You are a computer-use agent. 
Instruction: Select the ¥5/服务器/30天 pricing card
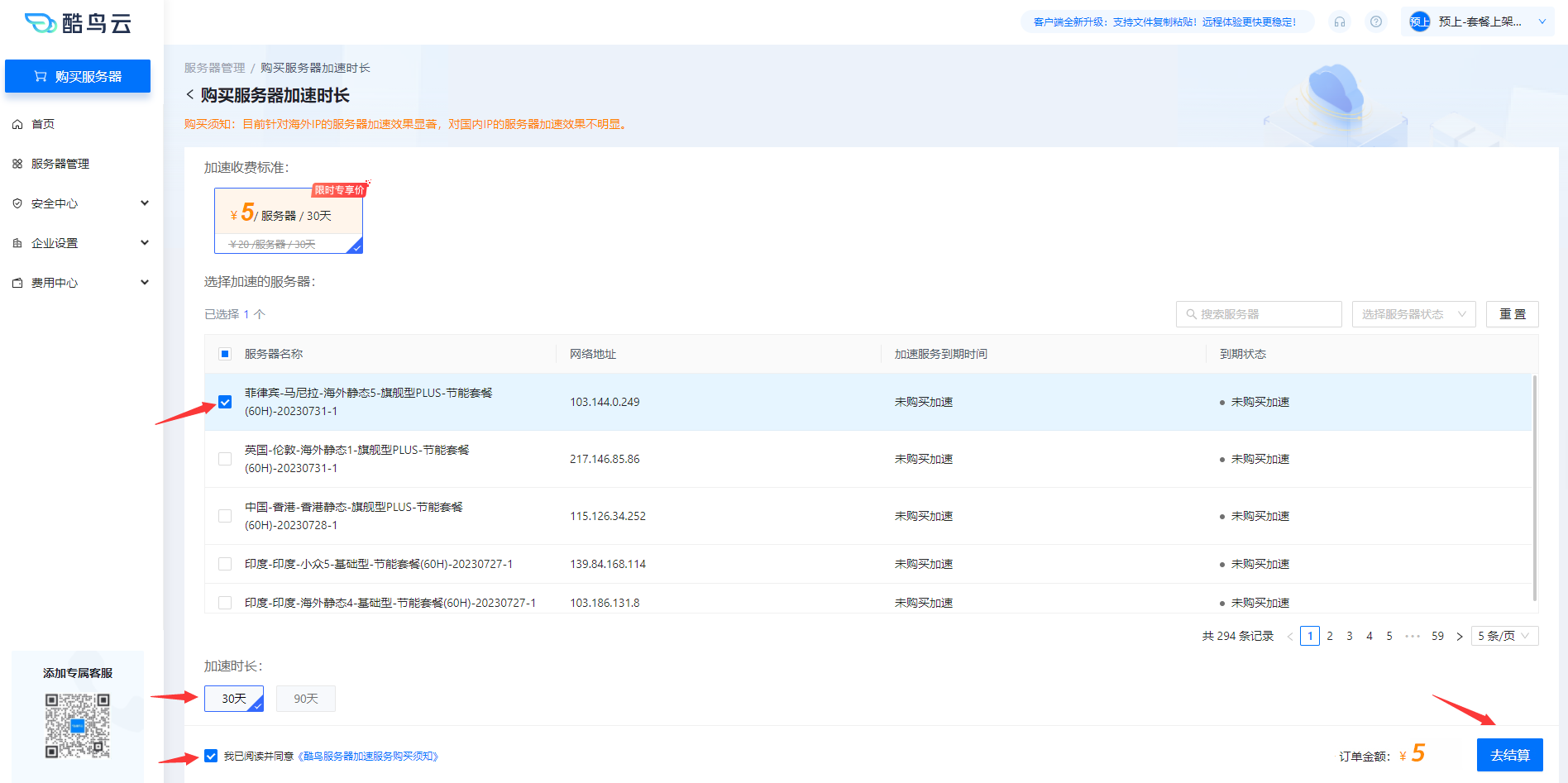(289, 221)
